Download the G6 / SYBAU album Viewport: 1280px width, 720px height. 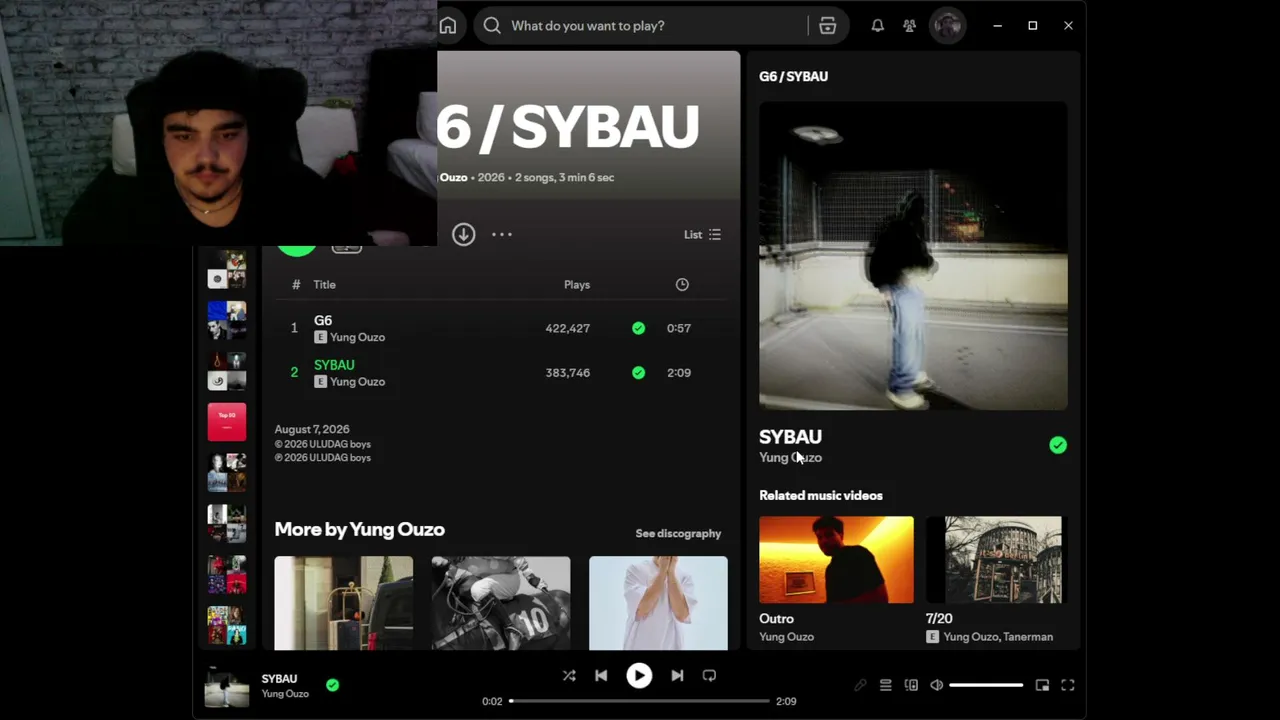click(x=463, y=234)
